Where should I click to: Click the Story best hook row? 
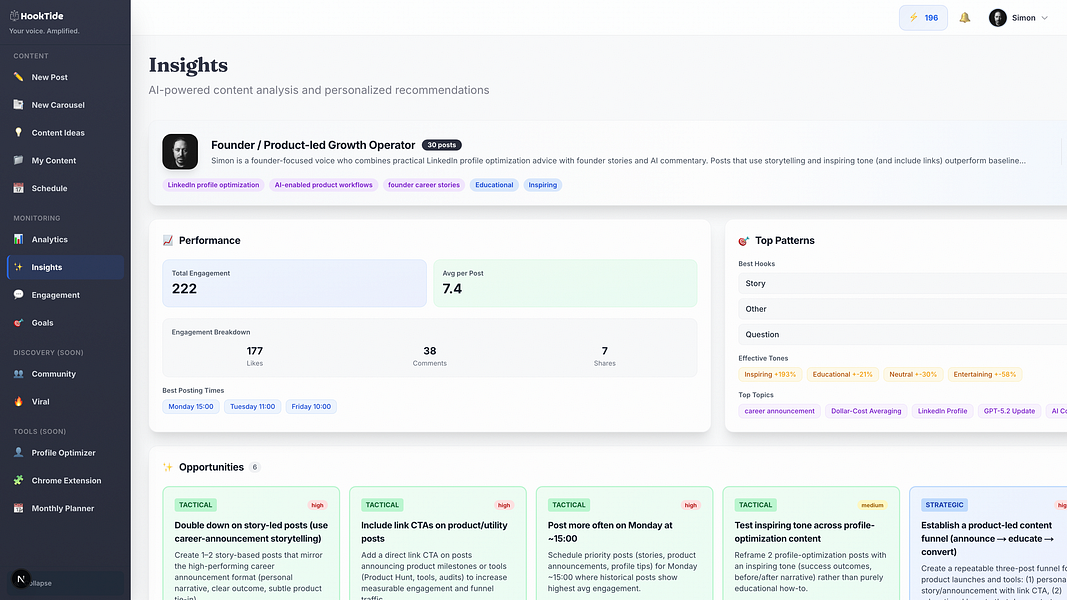[x=902, y=284]
